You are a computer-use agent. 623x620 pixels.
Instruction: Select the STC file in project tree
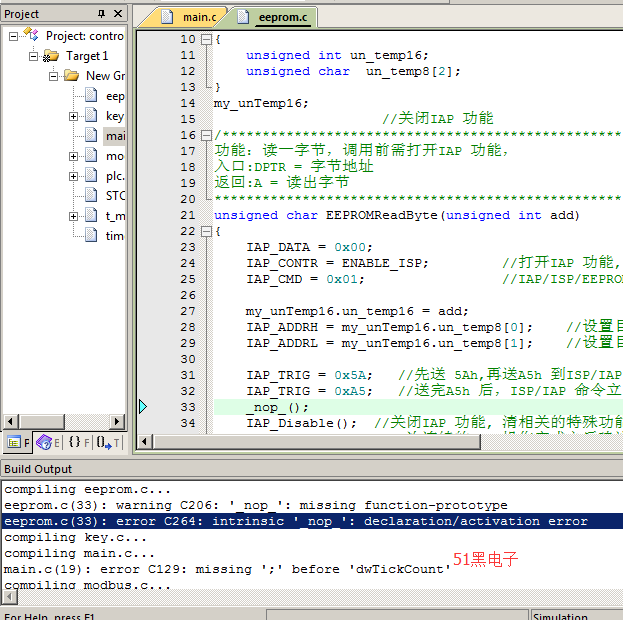tap(115, 196)
